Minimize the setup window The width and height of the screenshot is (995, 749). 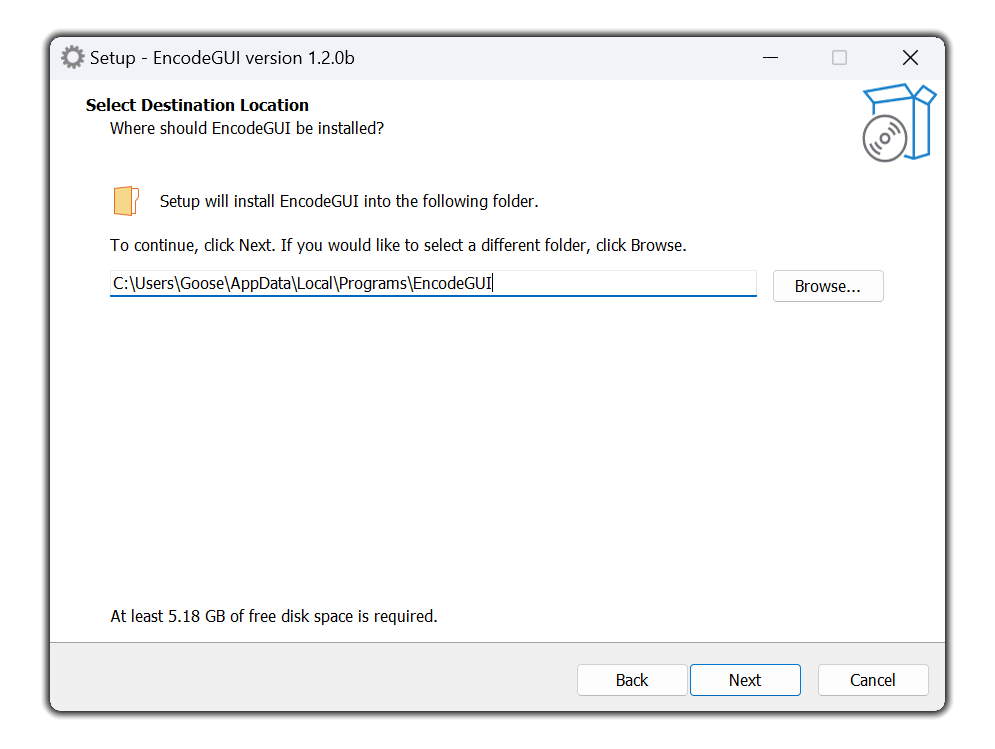[770, 58]
